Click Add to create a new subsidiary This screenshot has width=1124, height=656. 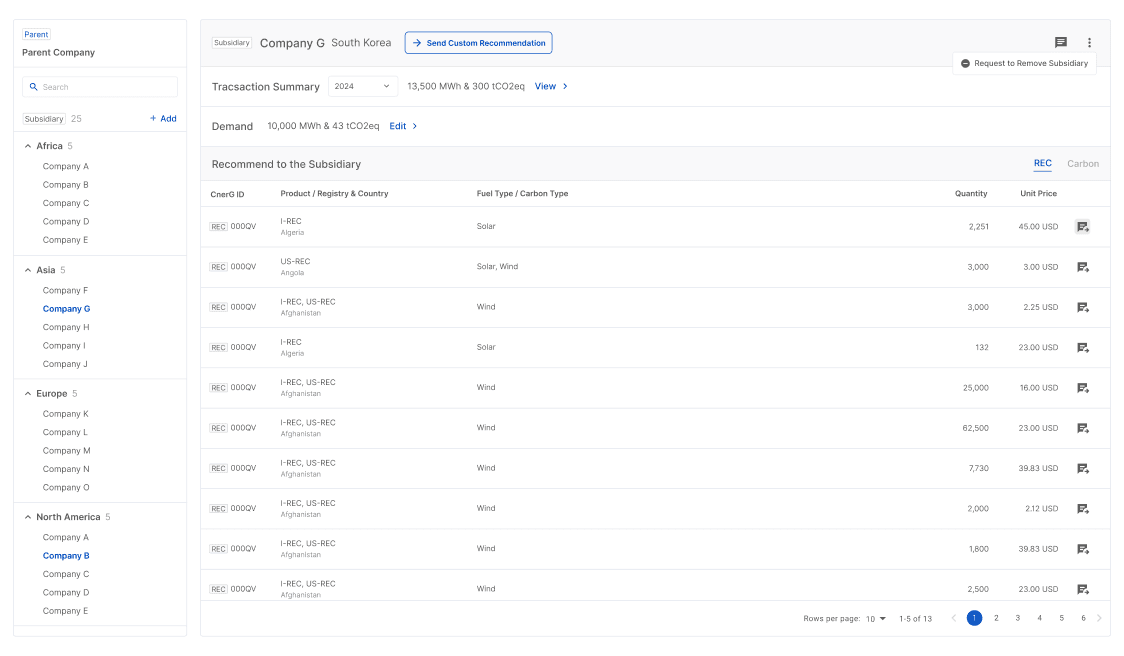click(162, 118)
